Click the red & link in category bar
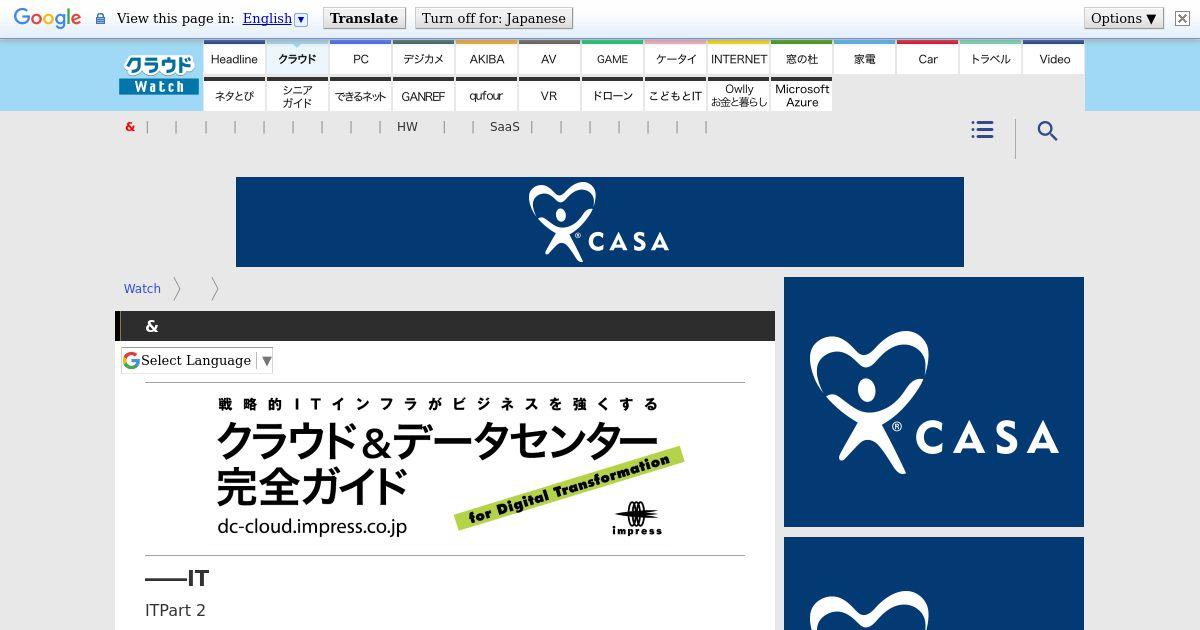The image size is (1200, 630). tap(130, 127)
